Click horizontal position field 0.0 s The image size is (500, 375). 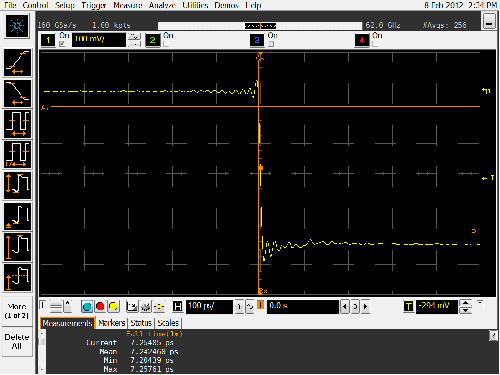coord(303,307)
